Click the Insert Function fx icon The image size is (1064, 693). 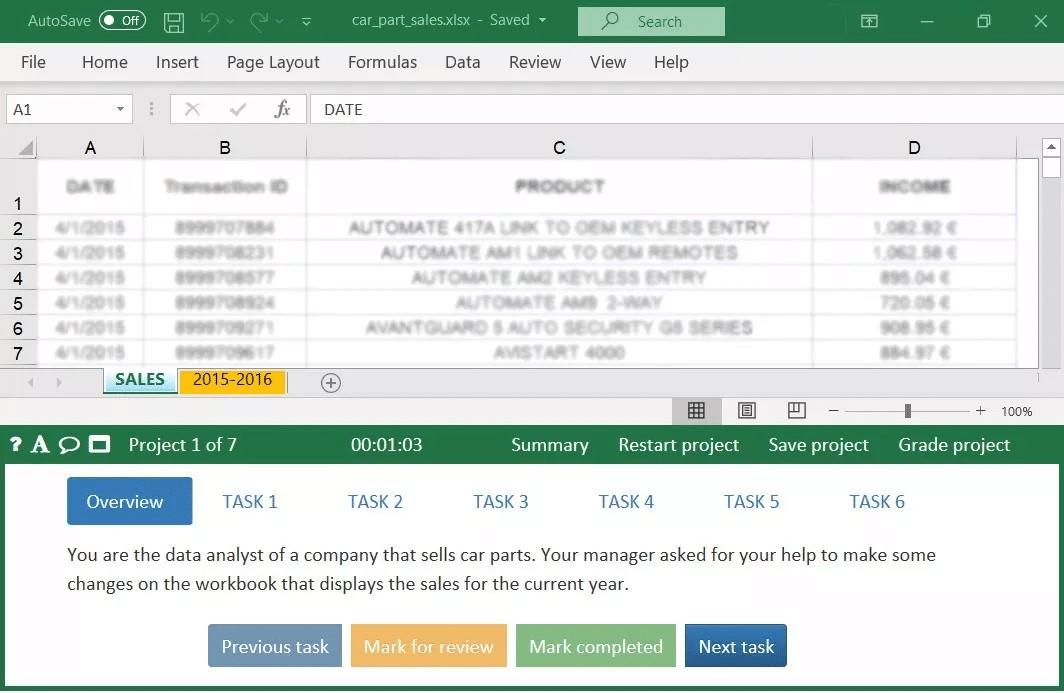(282, 109)
